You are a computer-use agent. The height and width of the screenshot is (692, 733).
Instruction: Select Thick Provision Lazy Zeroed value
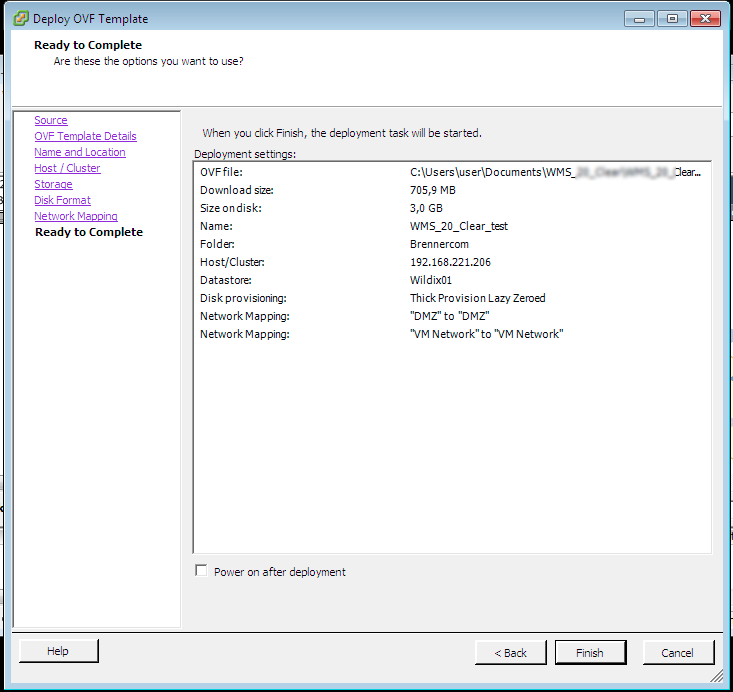pyautogui.click(x=477, y=298)
